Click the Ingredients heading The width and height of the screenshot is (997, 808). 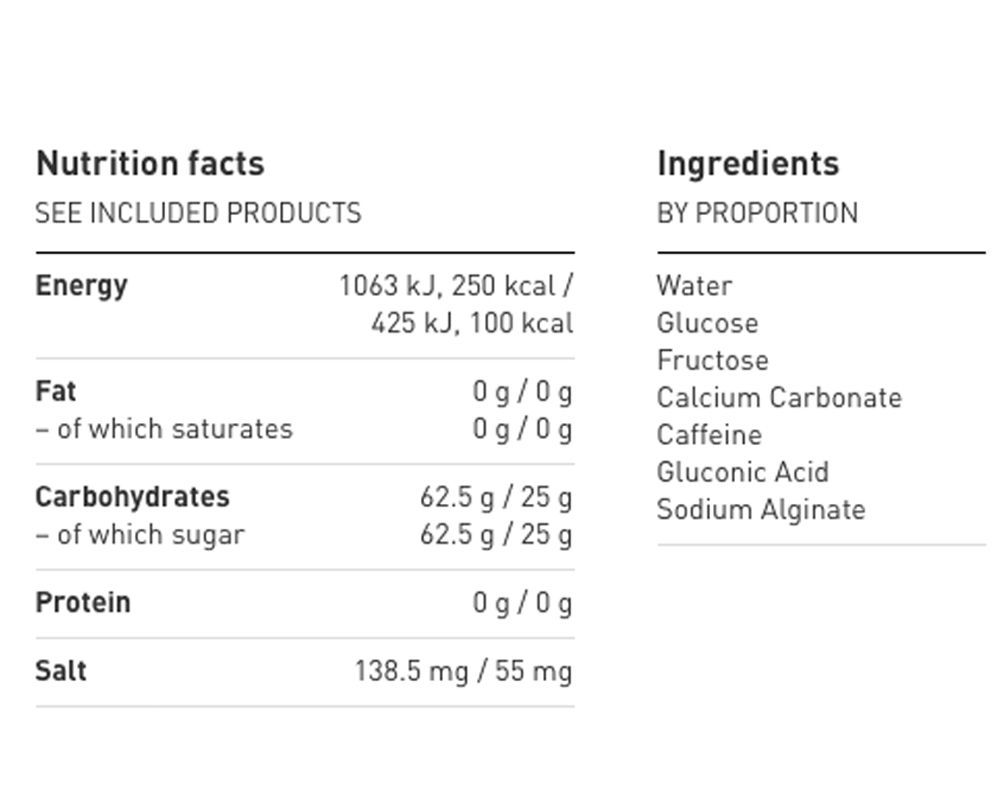(x=748, y=164)
